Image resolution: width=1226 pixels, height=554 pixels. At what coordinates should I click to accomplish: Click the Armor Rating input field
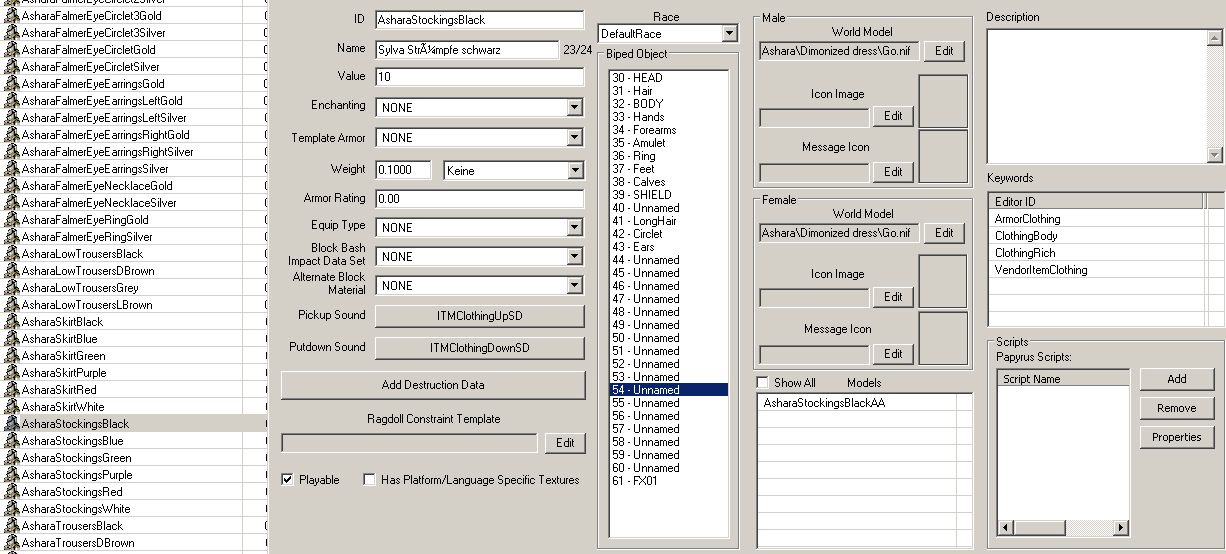[x=479, y=199]
